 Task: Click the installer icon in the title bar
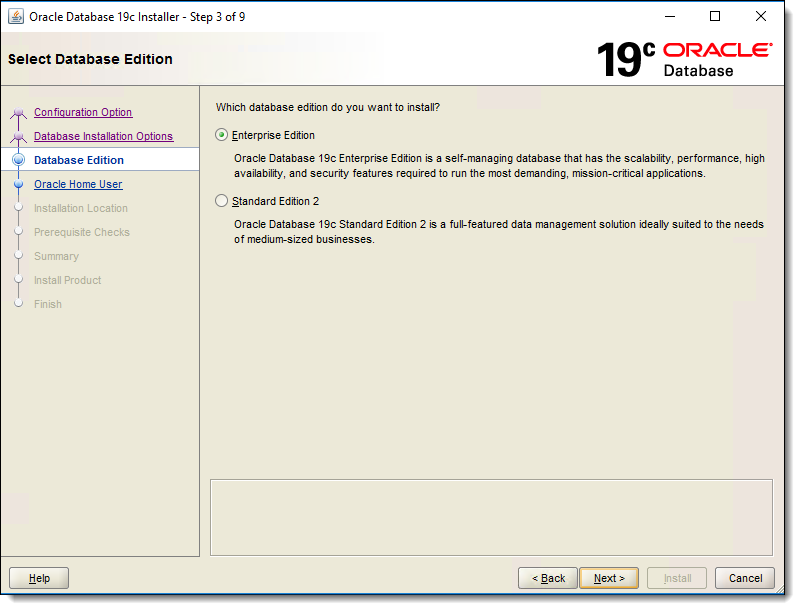pos(16,16)
